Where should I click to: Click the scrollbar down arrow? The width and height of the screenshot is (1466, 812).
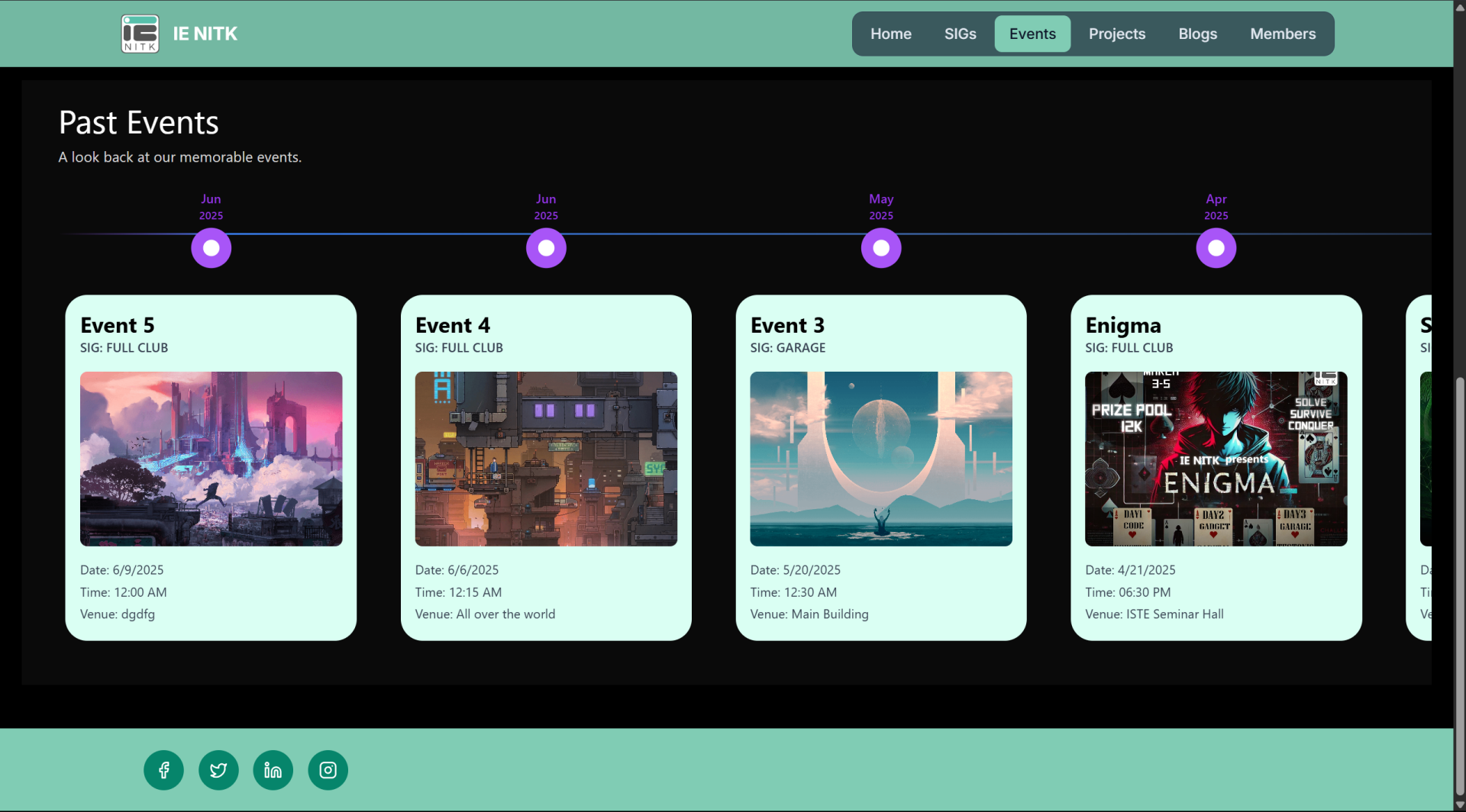(1459, 805)
